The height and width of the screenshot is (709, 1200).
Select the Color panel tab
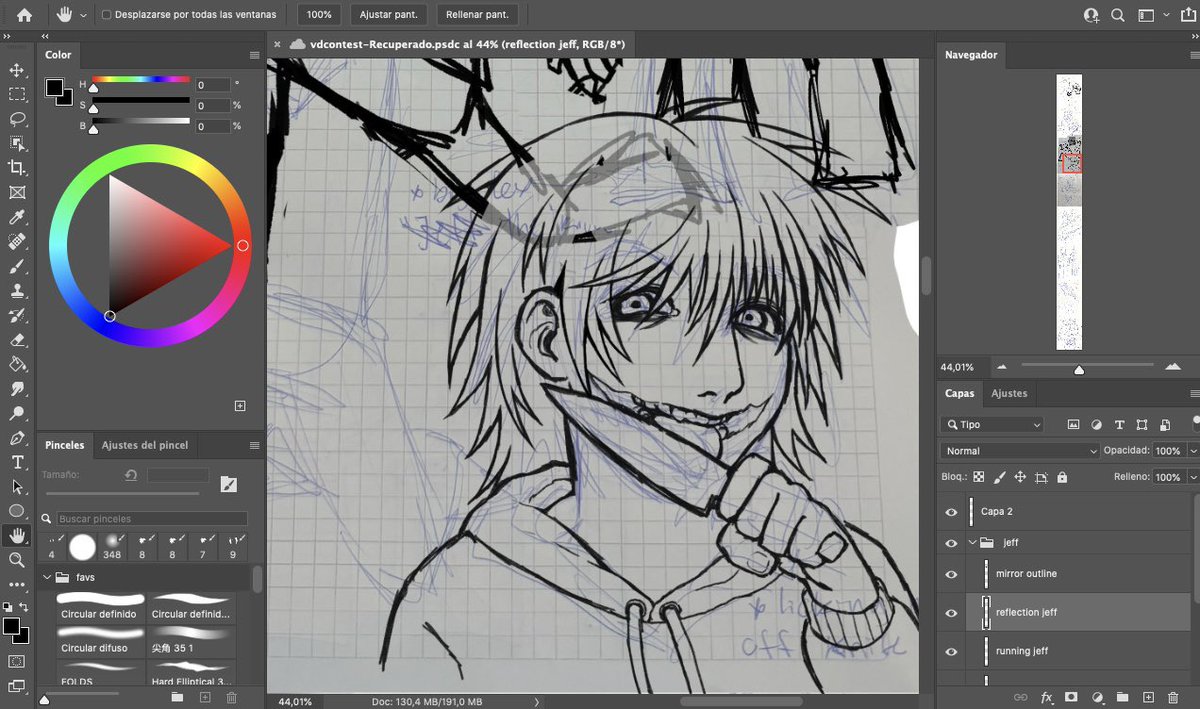pos(58,55)
